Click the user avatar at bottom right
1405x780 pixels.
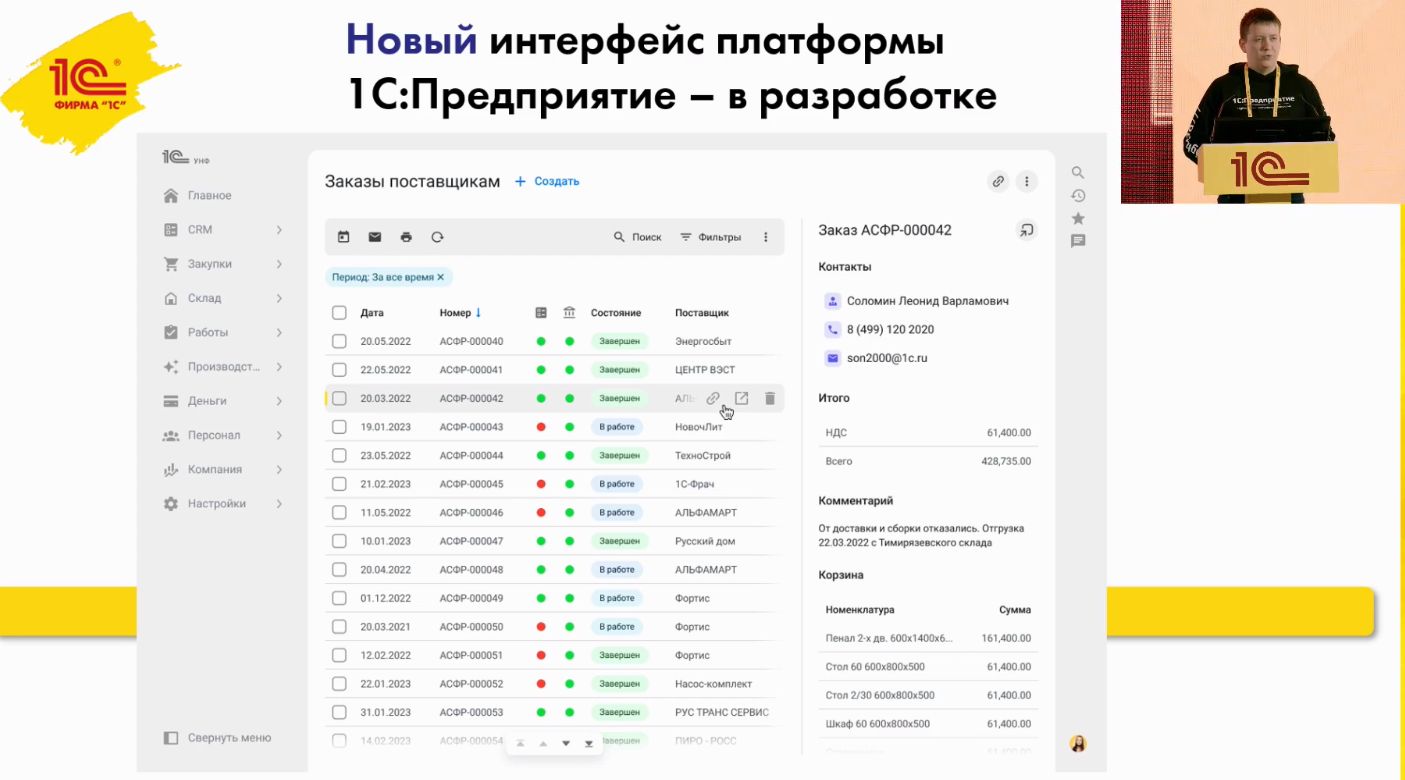[1078, 743]
